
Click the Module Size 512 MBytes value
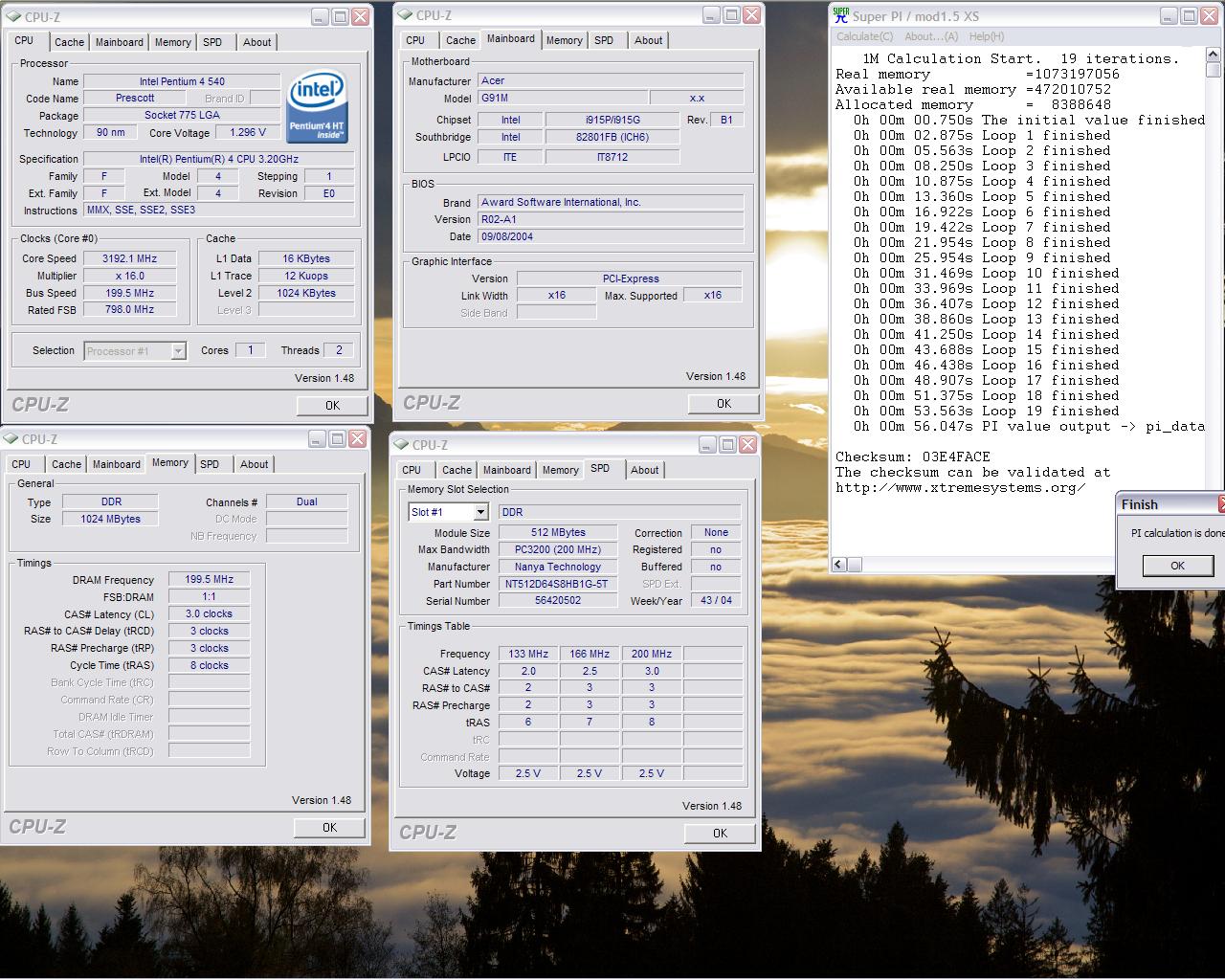click(x=557, y=532)
